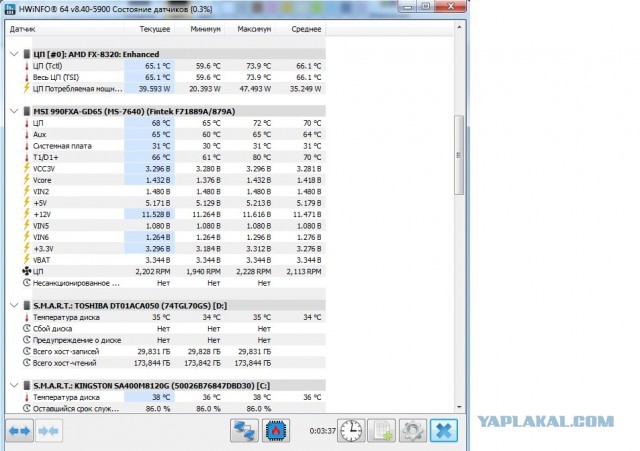Click the 0:03:37 elapsed time

[322, 431]
